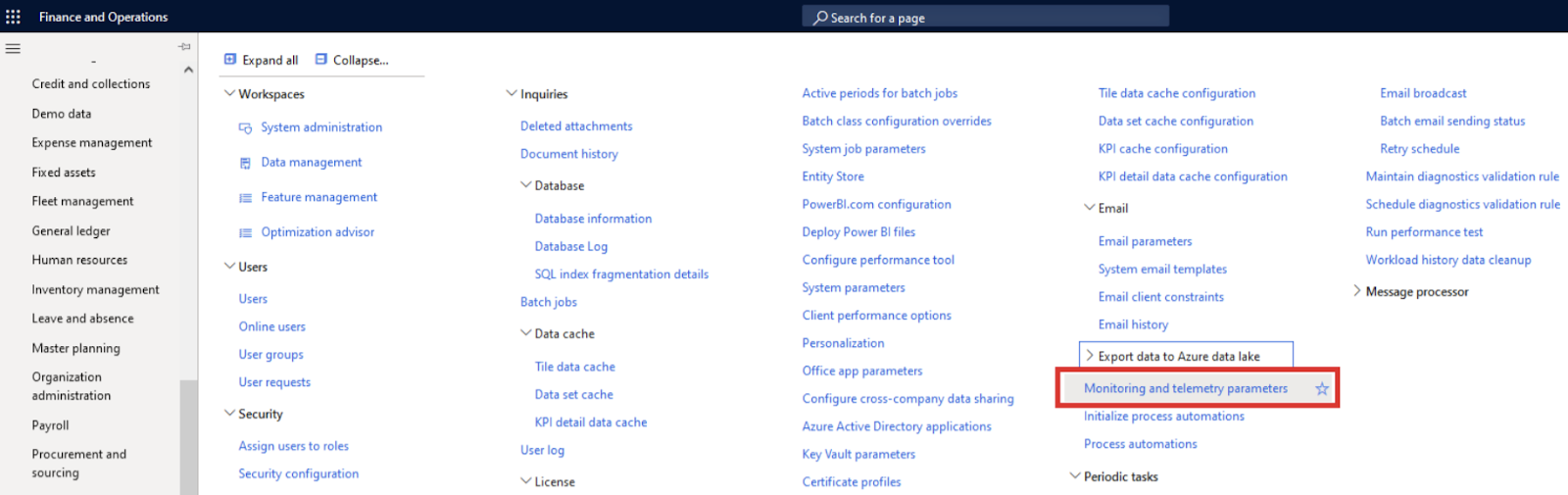The width and height of the screenshot is (1568, 495).
Task: Collapse the Inquiries section
Action: tap(512, 94)
